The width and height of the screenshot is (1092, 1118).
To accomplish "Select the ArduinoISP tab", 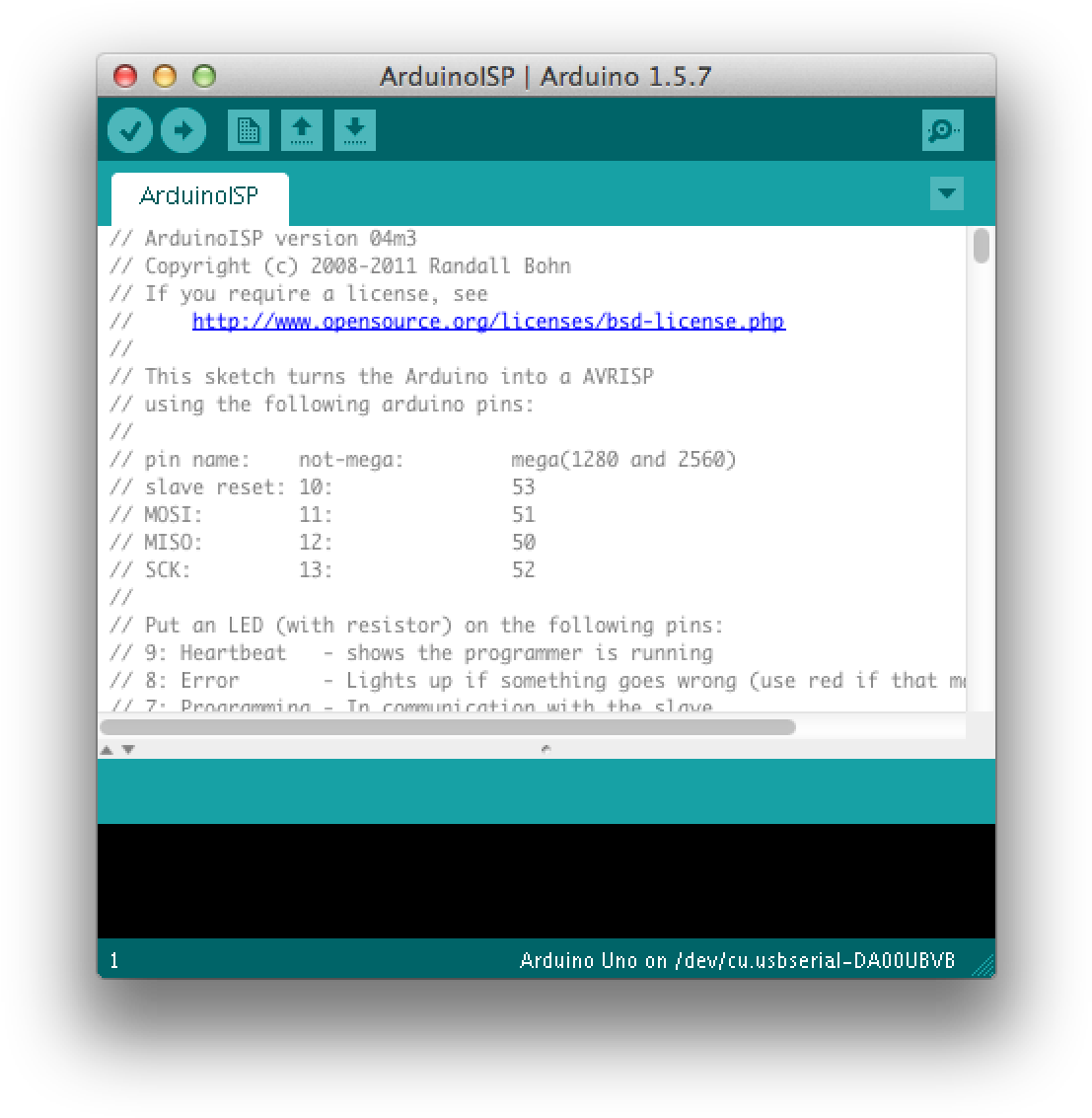I will 198,196.
